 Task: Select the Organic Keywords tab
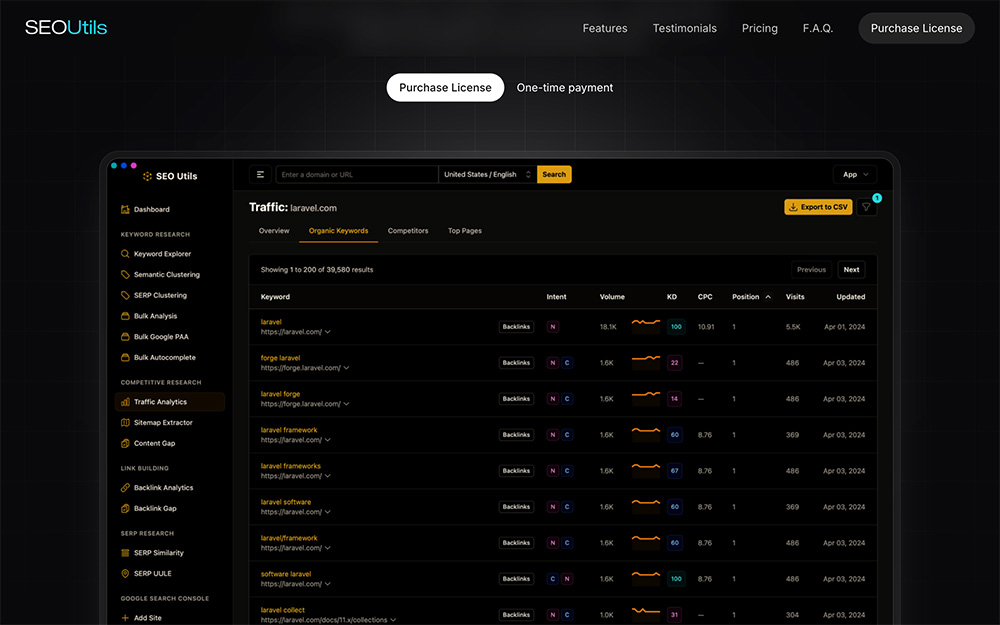click(339, 231)
